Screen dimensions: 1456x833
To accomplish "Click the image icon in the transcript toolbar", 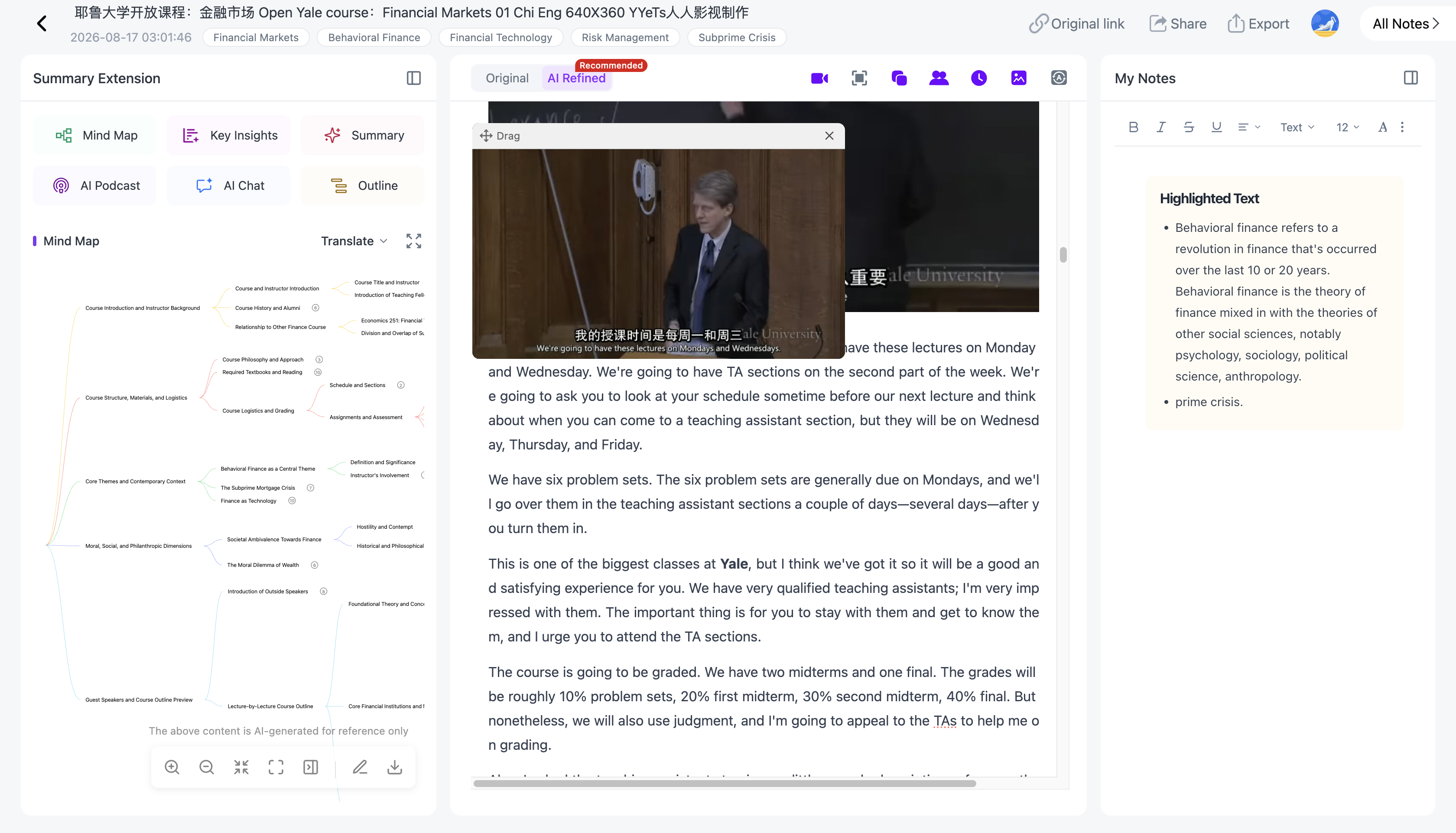I will point(1019,78).
